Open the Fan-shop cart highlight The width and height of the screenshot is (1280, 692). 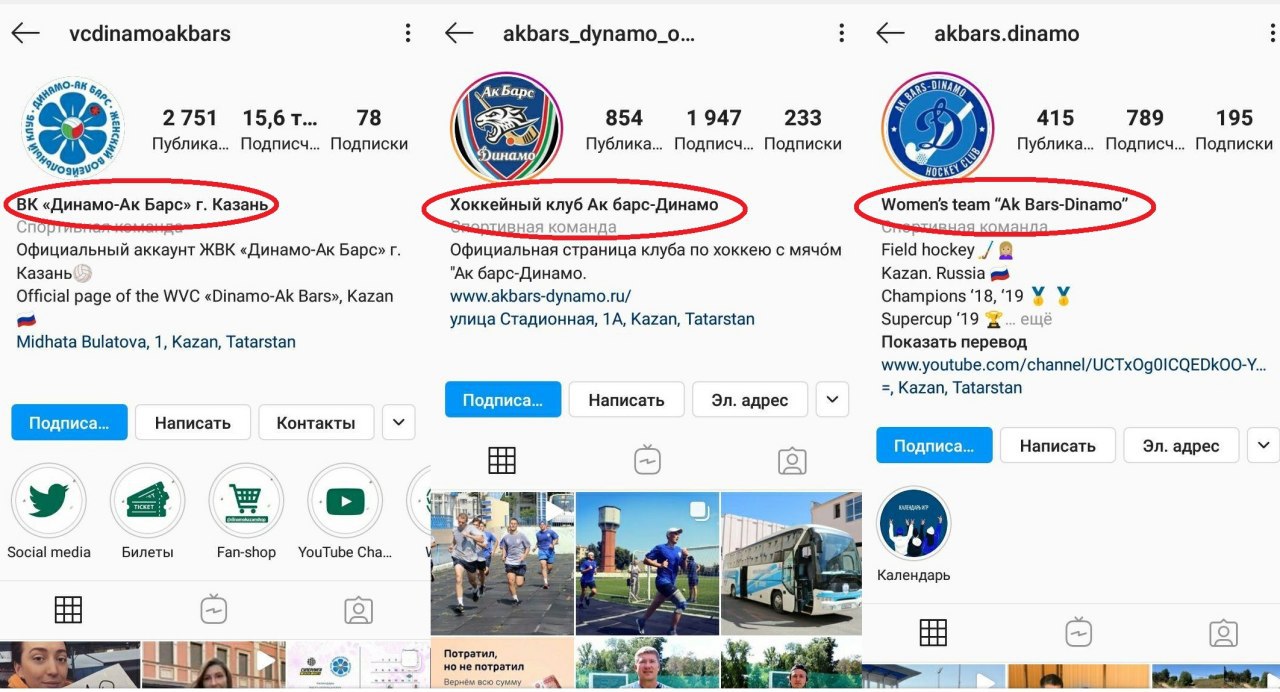pos(246,501)
